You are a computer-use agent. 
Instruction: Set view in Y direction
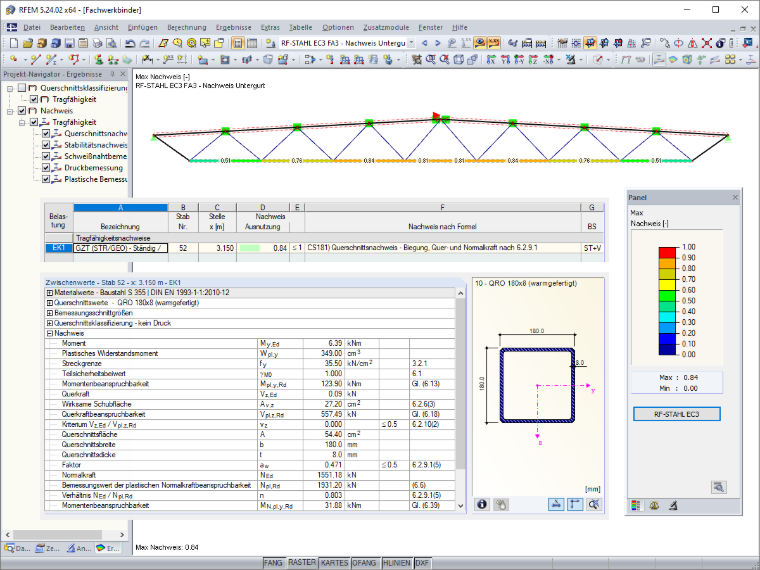click(x=506, y=59)
